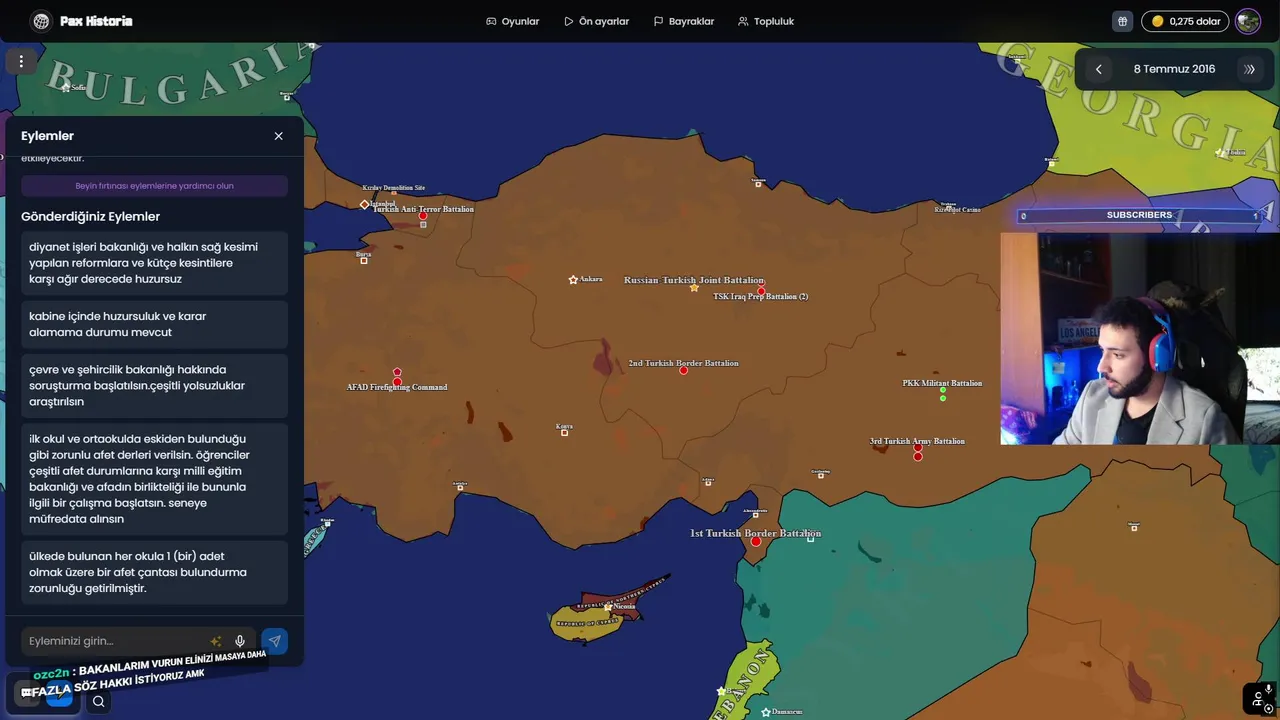Click the Sofia capital star
1280x720 pixels.
(66, 88)
